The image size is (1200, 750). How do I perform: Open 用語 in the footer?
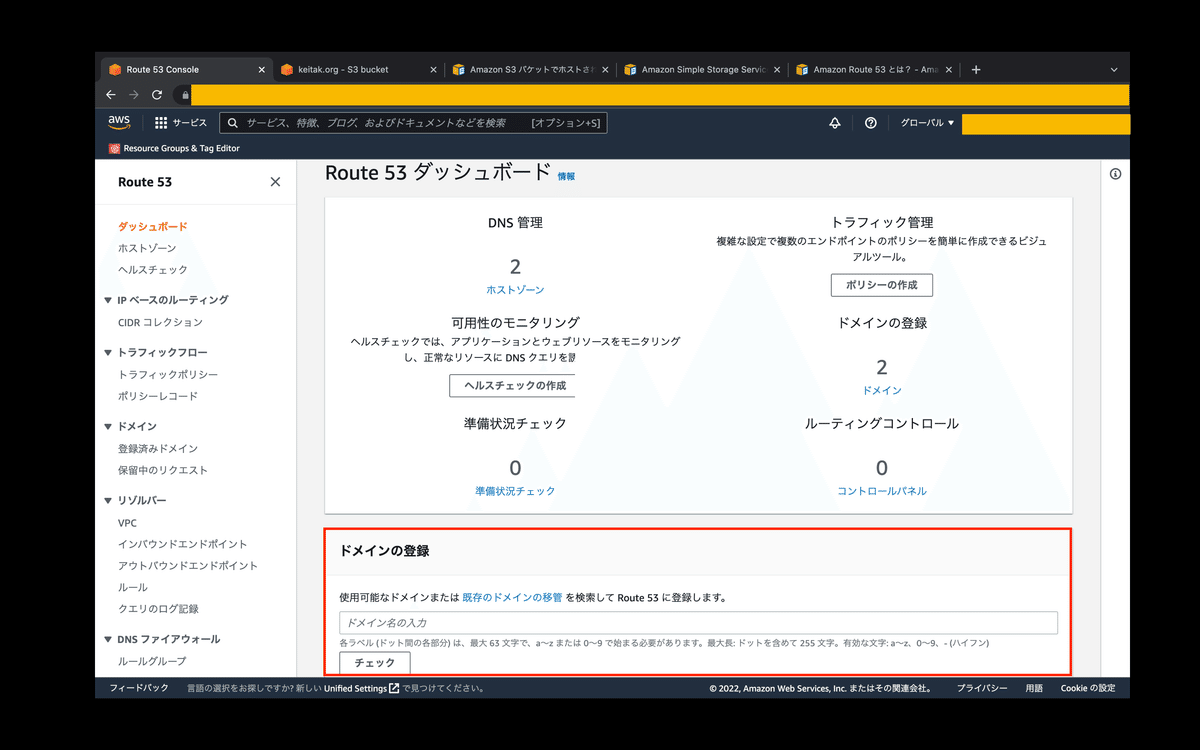pos(1033,688)
